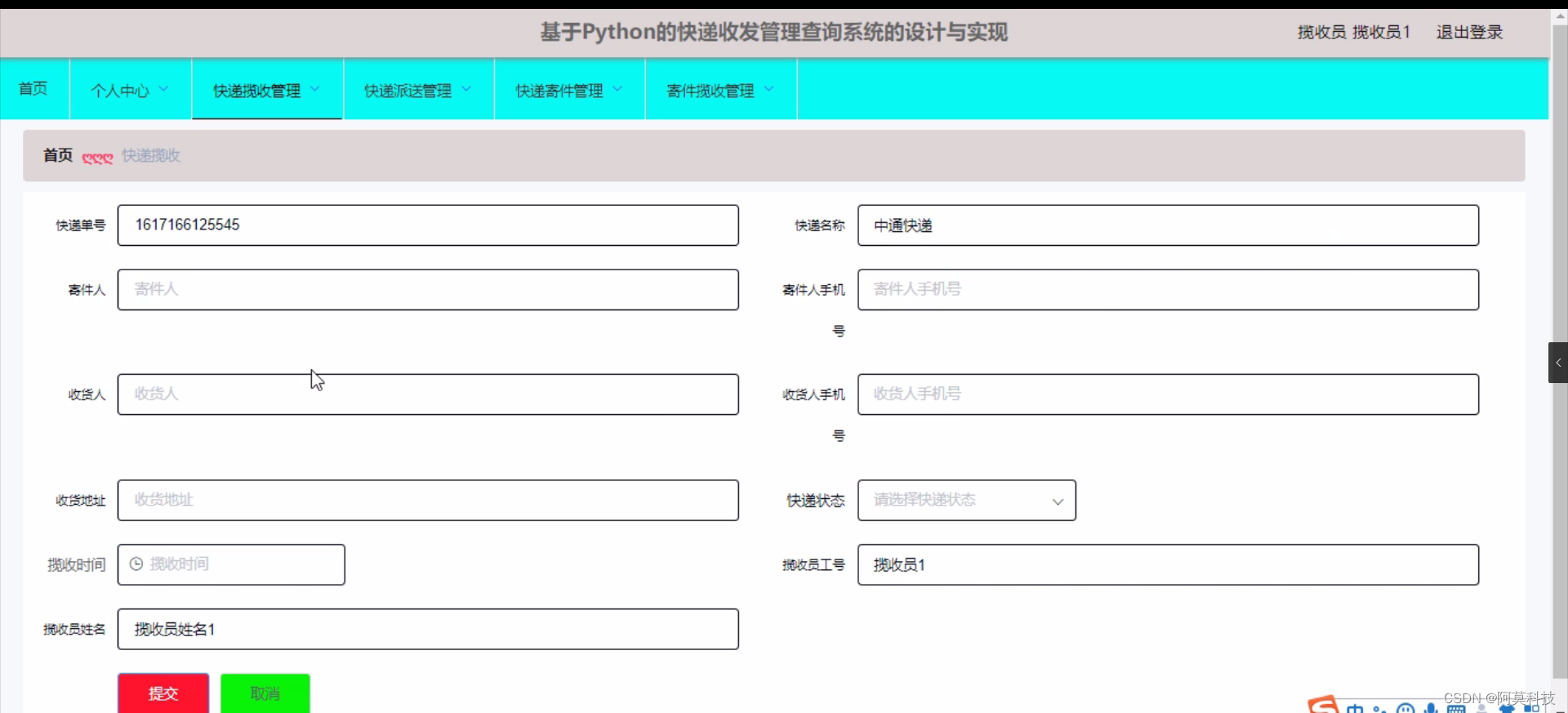The width and height of the screenshot is (1568, 713).
Task: Open the 快递状态 status dropdown
Action: 966,500
